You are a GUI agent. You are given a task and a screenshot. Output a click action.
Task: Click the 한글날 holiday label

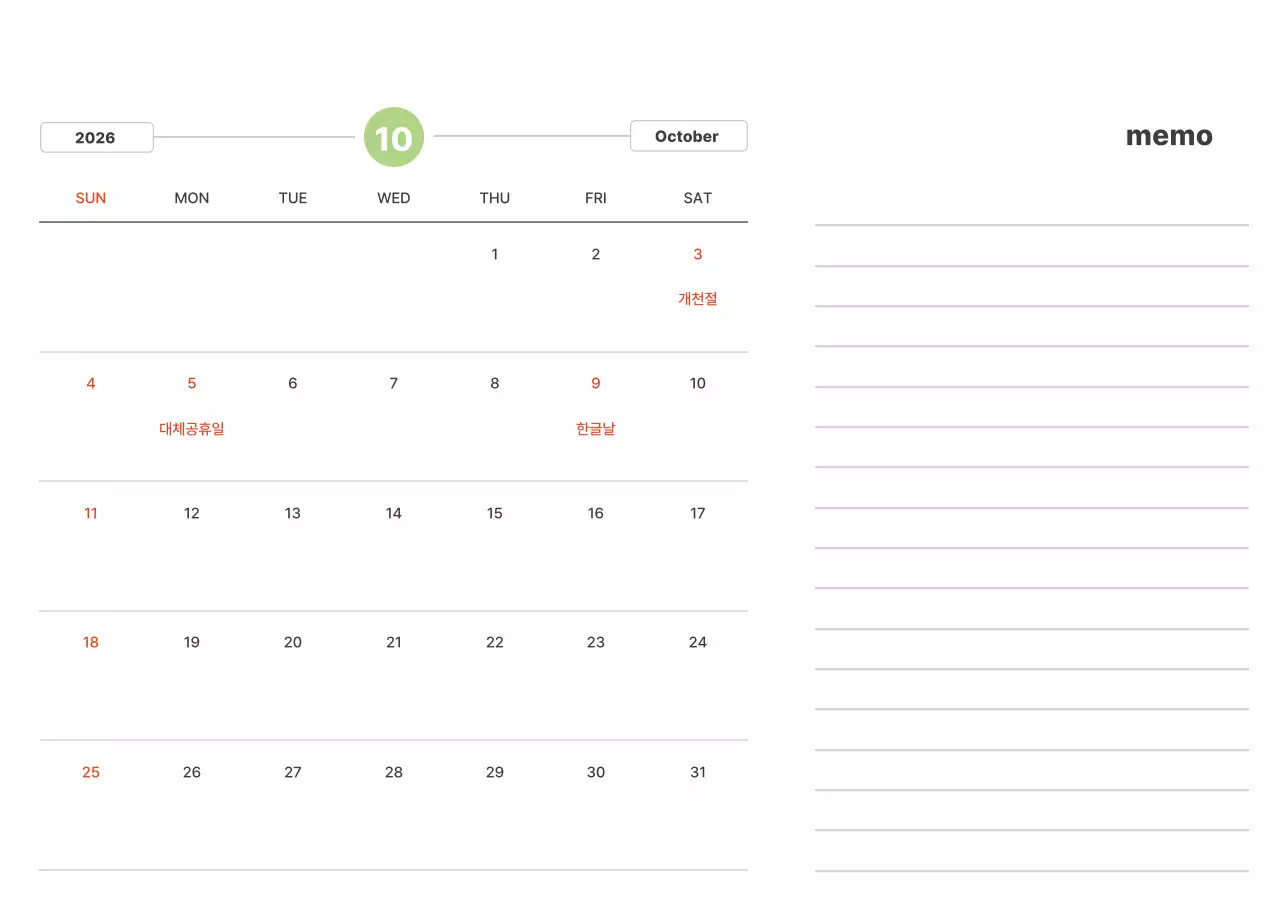(596, 429)
